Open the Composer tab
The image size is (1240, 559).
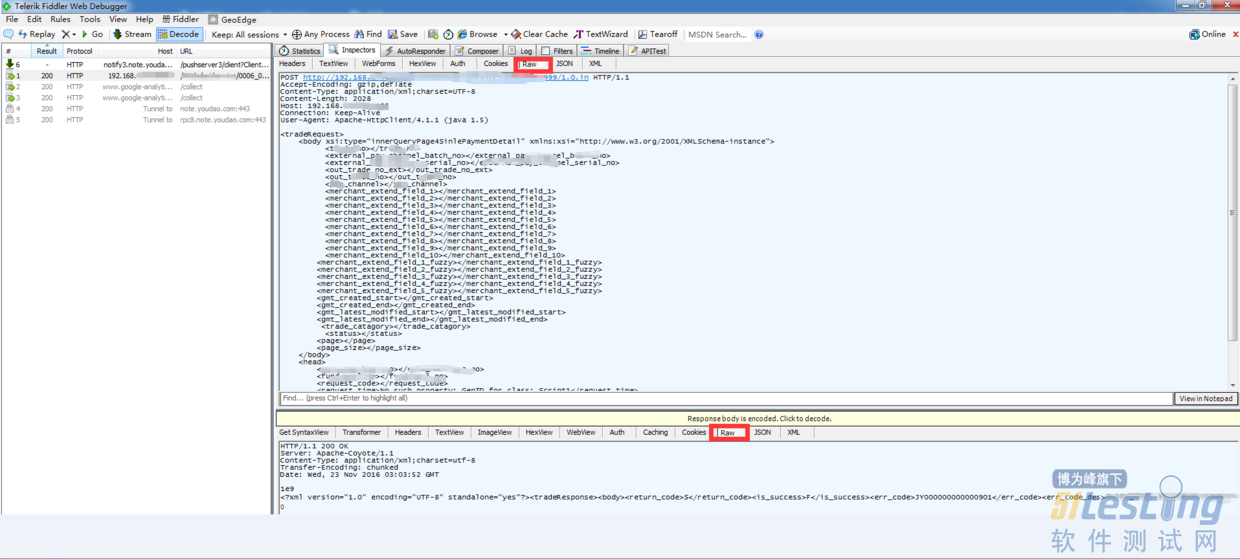point(477,50)
